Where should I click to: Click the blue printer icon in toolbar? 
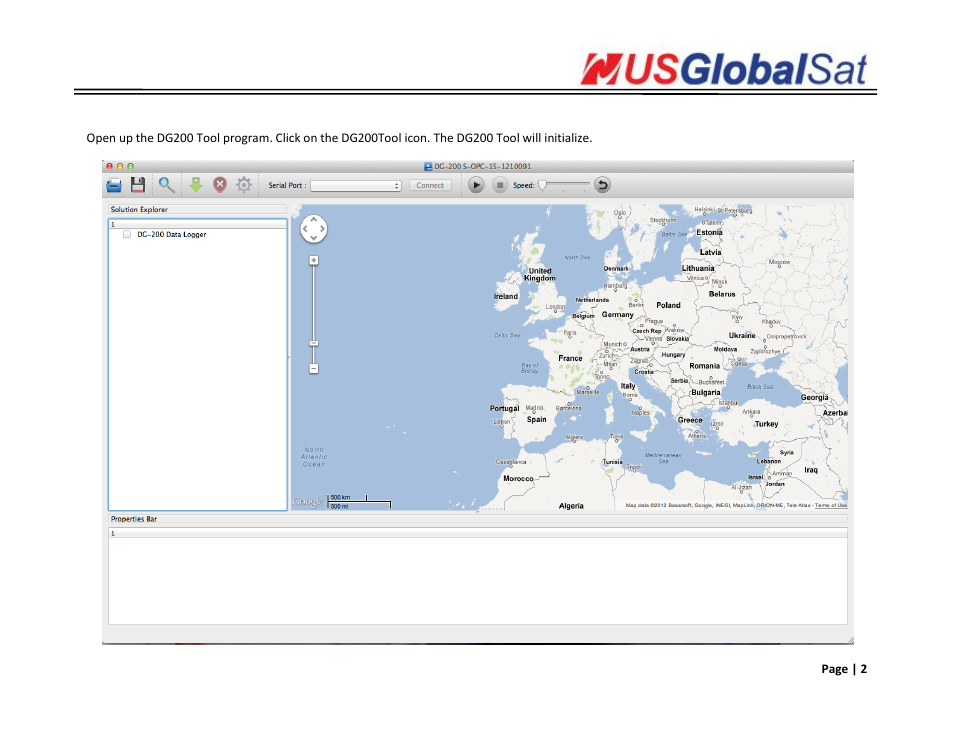(114, 186)
